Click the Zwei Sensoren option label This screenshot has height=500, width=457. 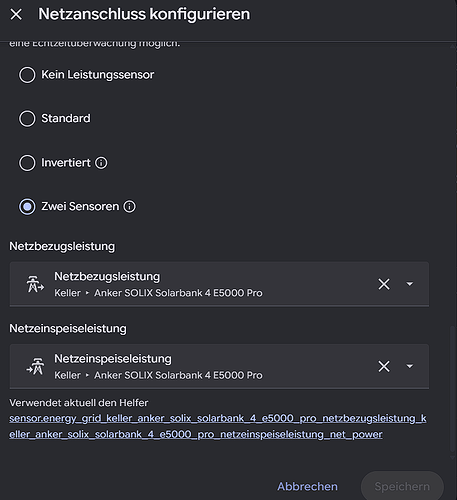tap(80, 206)
